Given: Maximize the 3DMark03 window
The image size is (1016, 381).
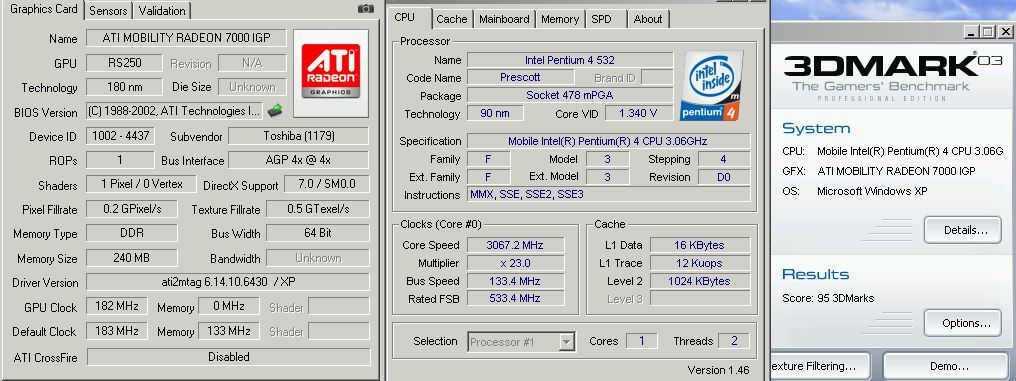Looking at the screenshot, I should 987,31.
